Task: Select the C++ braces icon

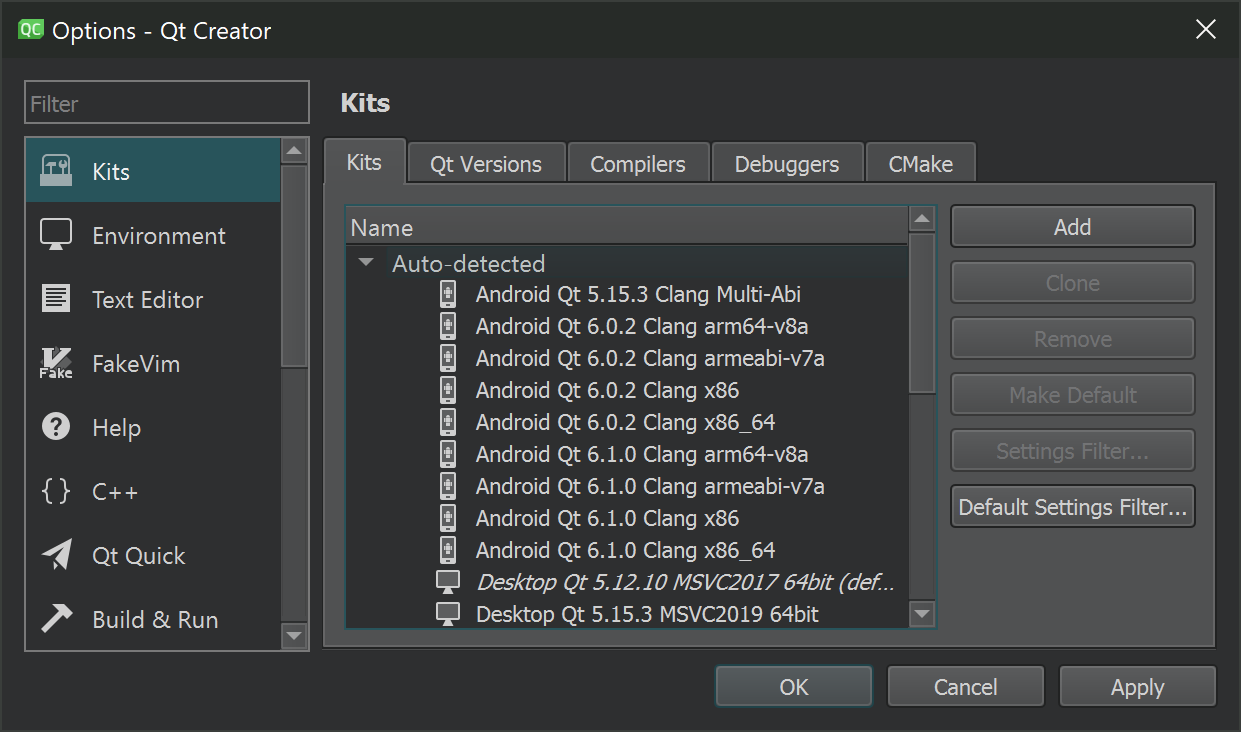Action: tap(56, 491)
